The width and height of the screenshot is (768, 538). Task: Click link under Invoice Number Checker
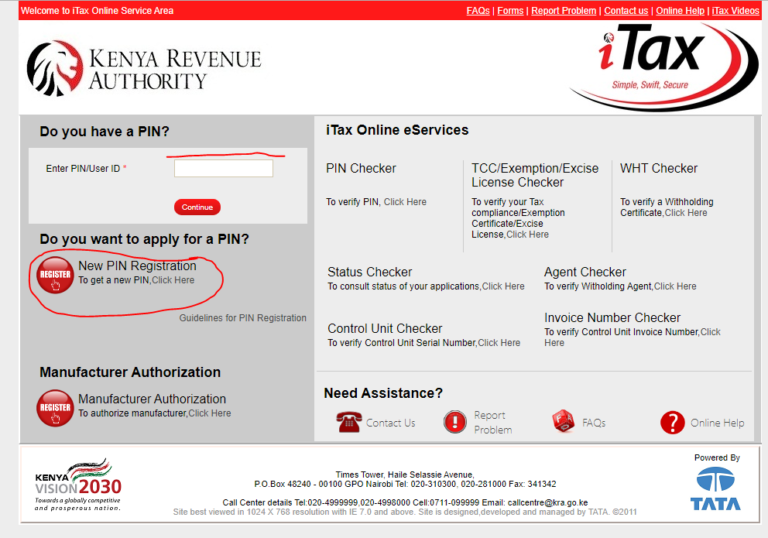[x=710, y=332]
